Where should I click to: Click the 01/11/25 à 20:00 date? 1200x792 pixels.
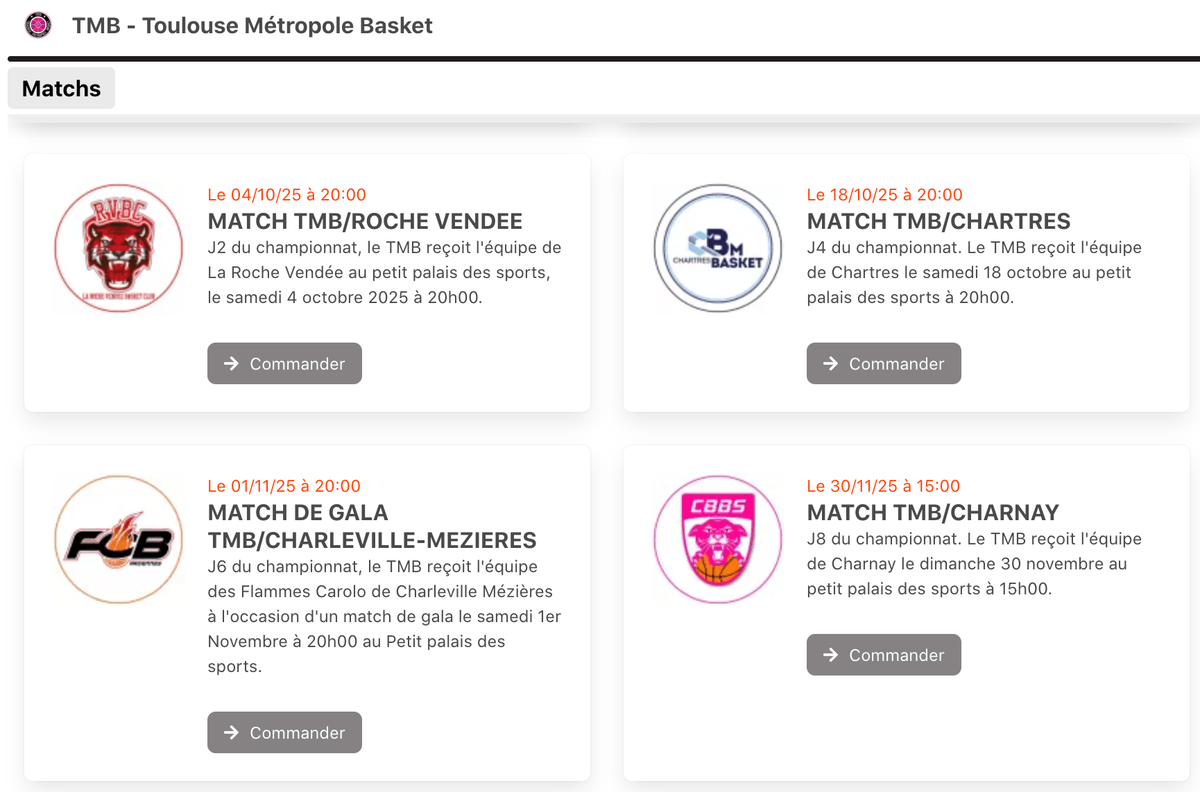point(284,487)
